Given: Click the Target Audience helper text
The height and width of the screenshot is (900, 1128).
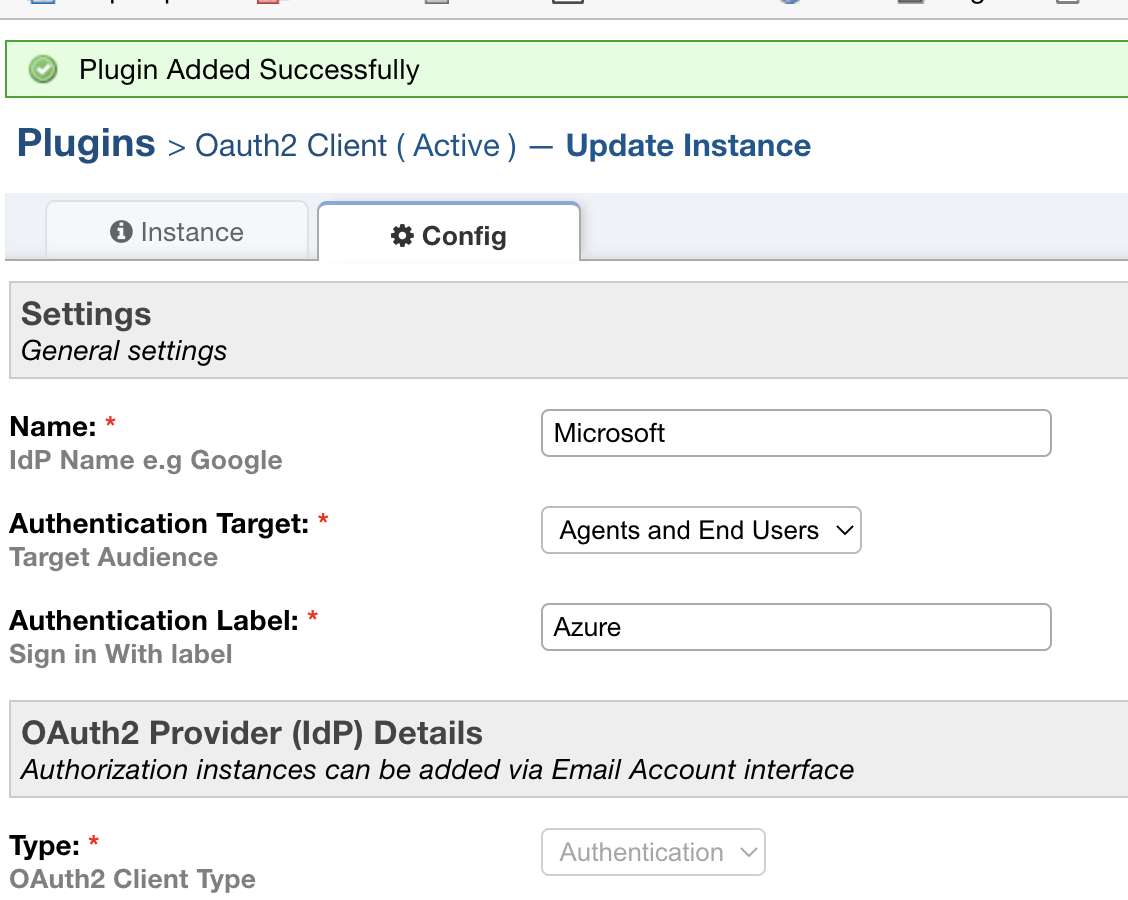Looking at the screenshot, I should 113,558.
